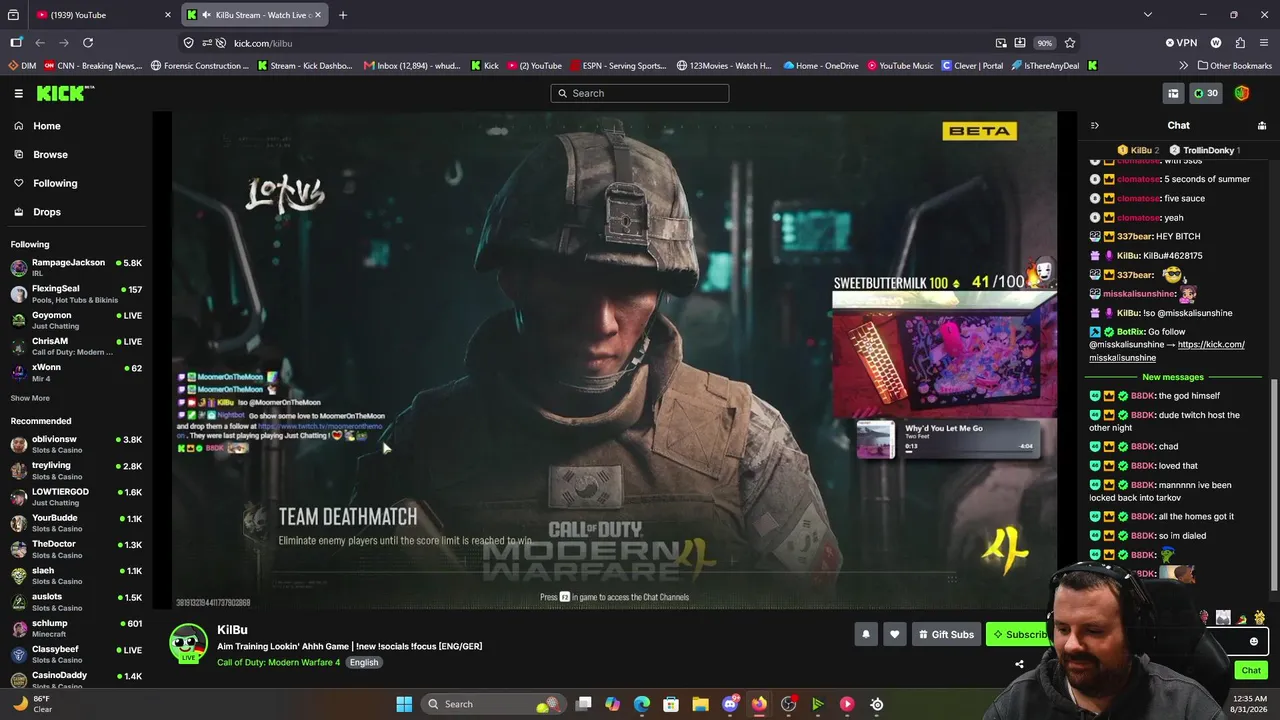Open a new browser tab
Viewport: 1280px width, 720px height.
343,15
